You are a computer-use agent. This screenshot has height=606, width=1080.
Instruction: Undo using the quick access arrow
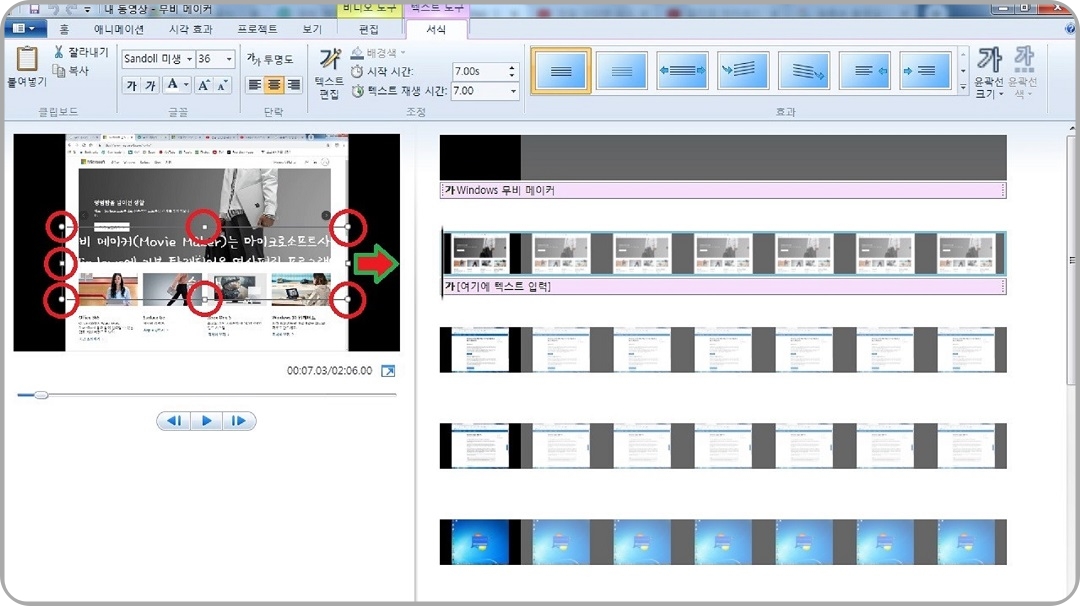[x=54, y=9]
